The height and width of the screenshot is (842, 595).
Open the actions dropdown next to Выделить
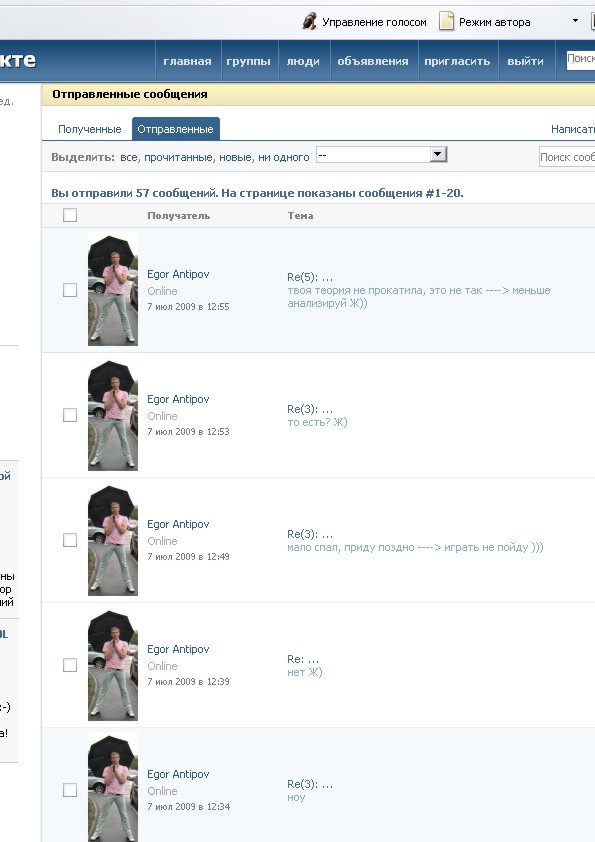(x=381, y=155)
